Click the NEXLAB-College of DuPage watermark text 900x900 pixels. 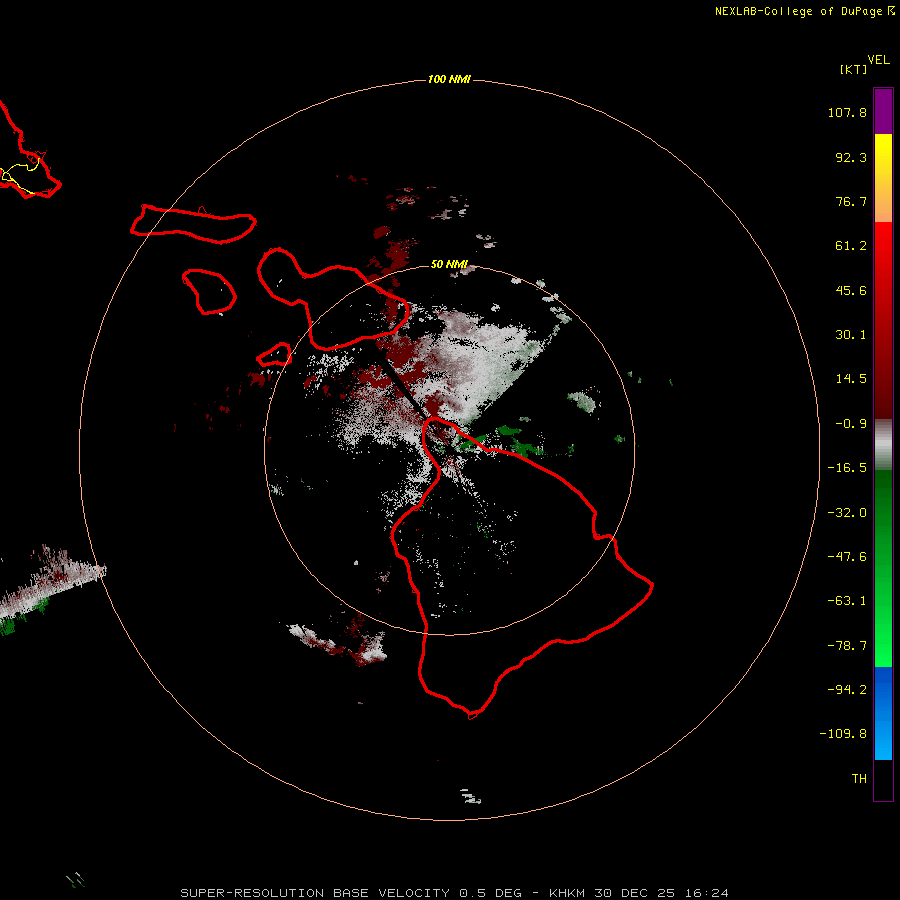[x=798, y=11]
